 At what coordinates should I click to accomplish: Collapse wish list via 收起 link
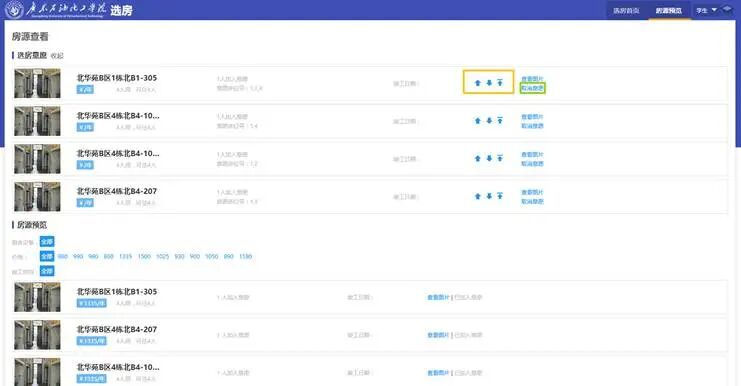click(x=57, y=56)
